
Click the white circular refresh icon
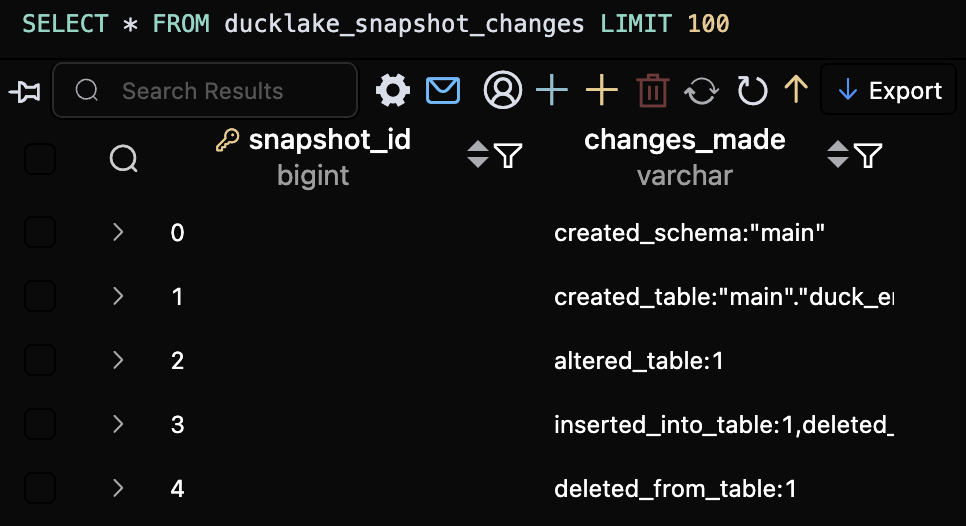752,91
